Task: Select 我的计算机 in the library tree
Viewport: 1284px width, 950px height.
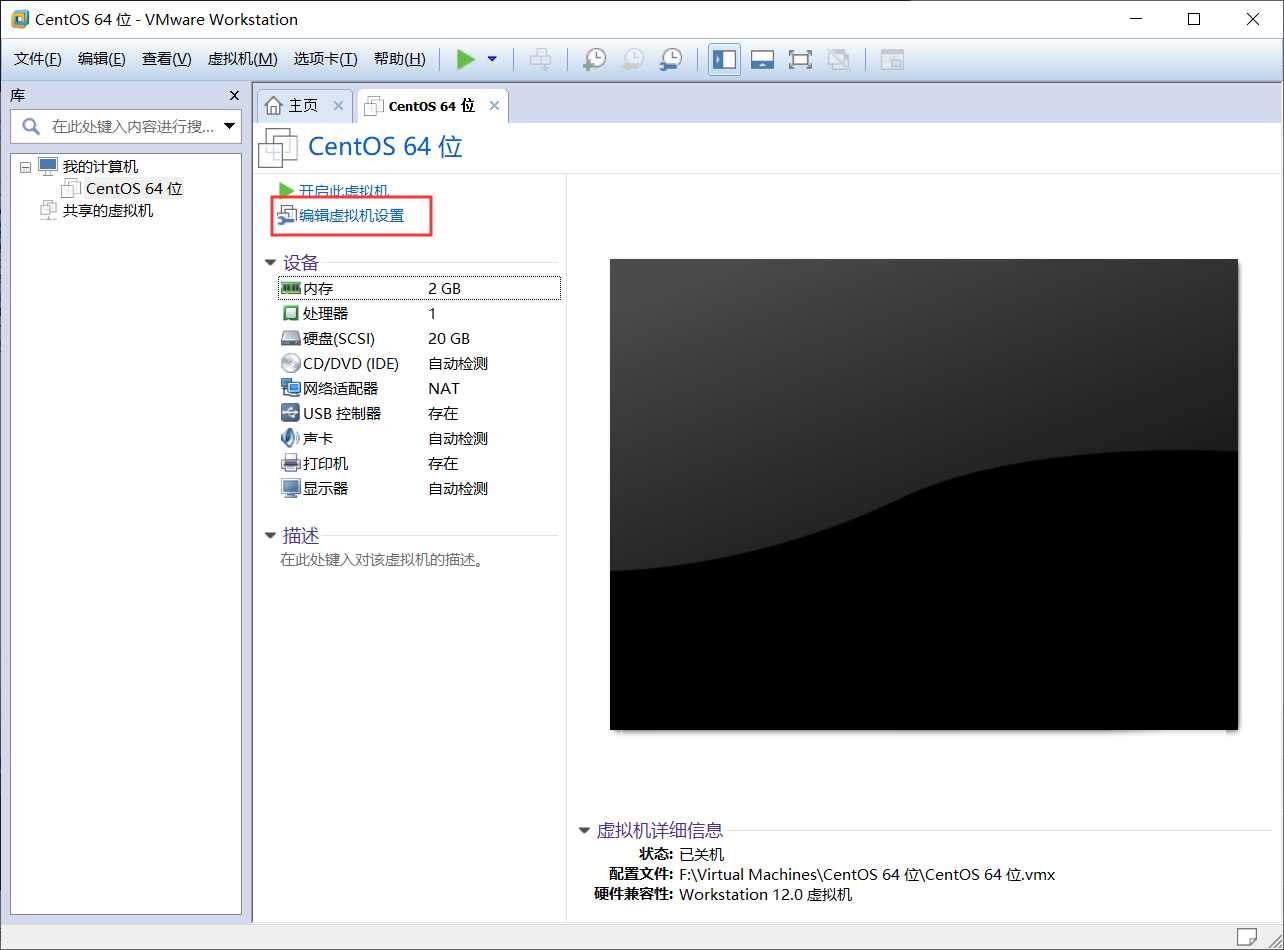Action: tap(100, 166)
